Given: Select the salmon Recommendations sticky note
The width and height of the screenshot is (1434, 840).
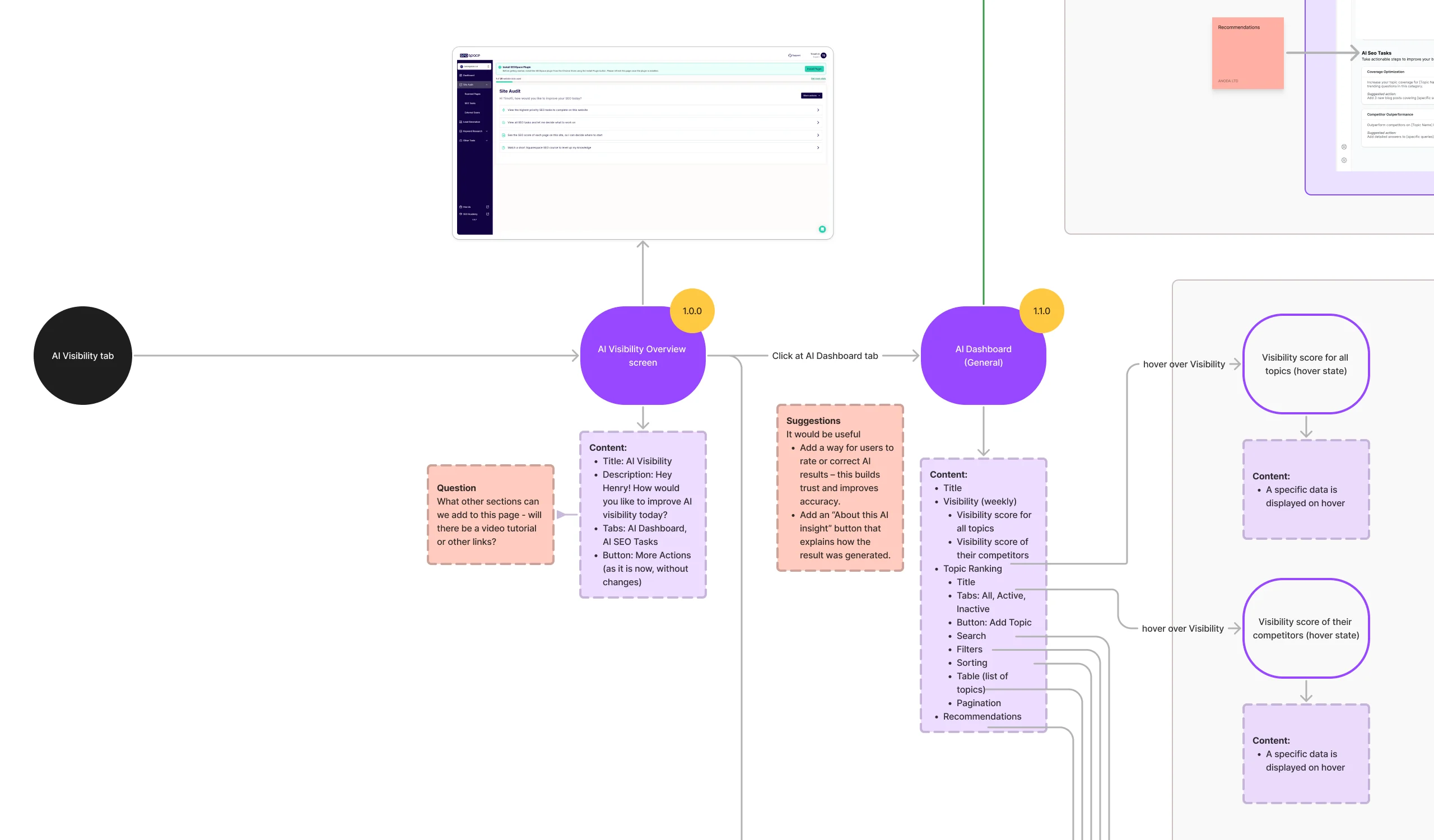Looking at the screenshot, I should point(1247,53).
